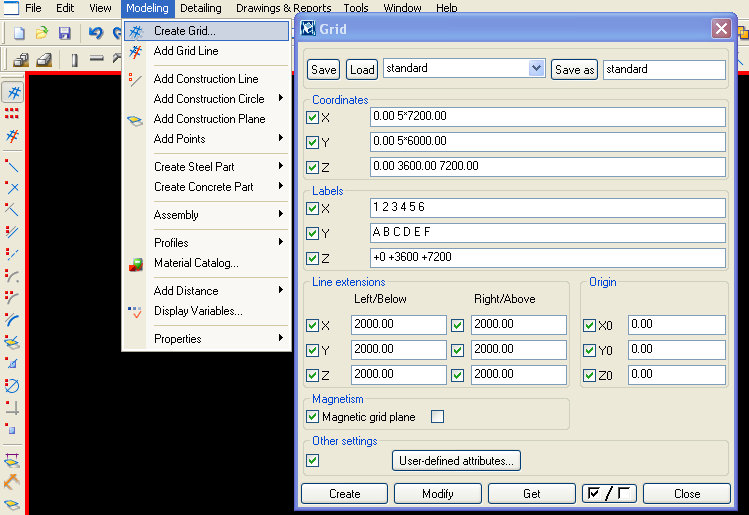Uncheck the Labels Y checkbox

312,233
